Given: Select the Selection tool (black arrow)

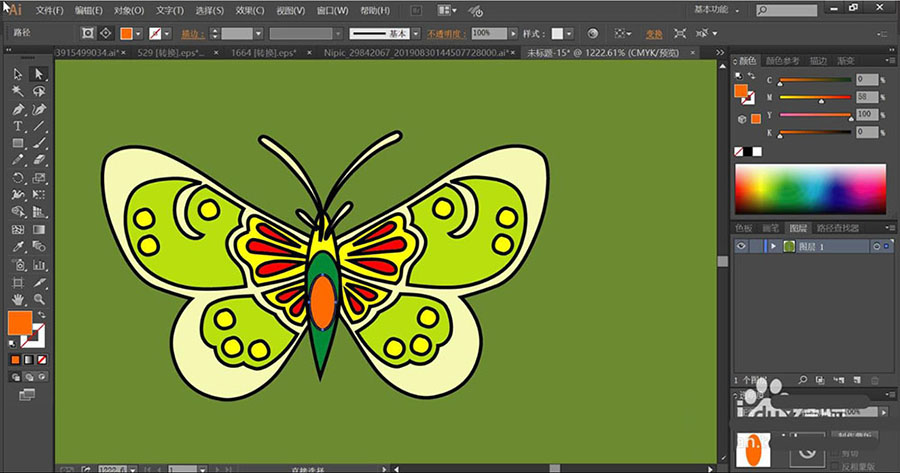Looking at the screenshot, I should [x=18, y=74].
